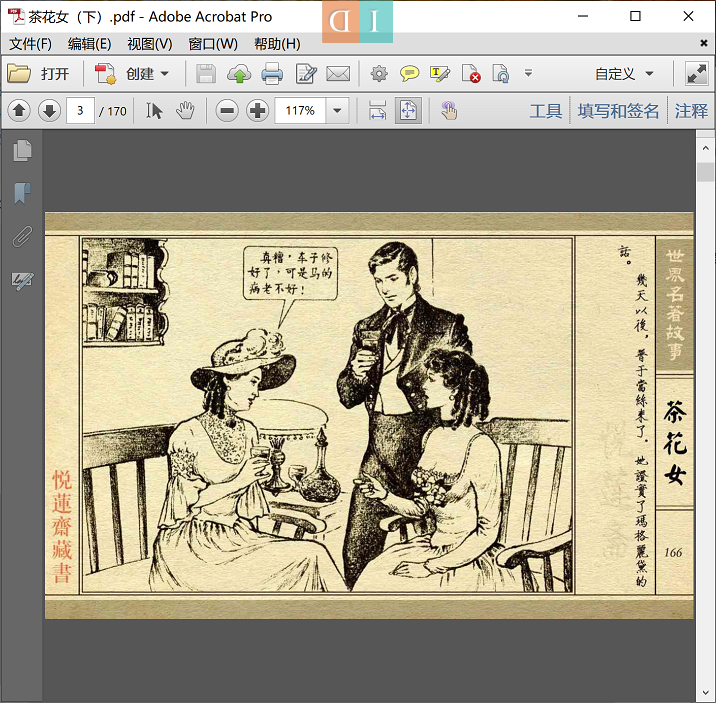Screen dimensions: 716x703
Task: Click the page number field
Action: click(80, 110)
